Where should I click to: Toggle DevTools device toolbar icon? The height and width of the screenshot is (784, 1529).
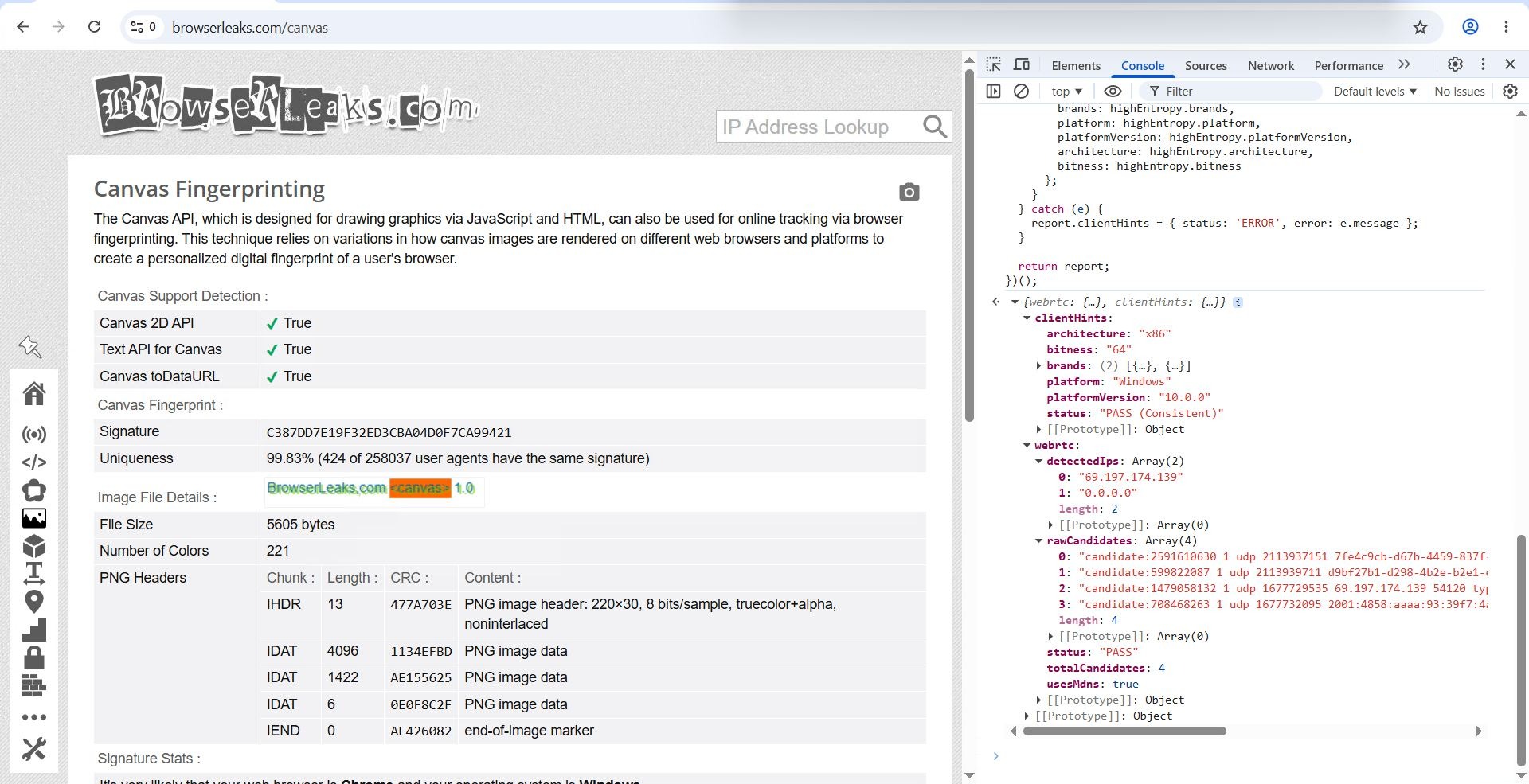point(1022,65)
